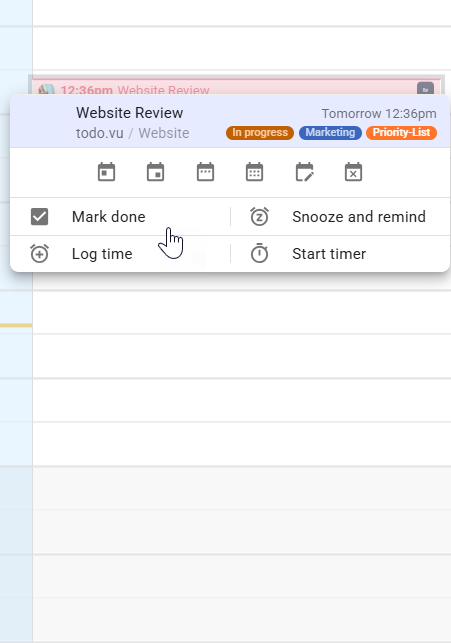The image size is (451, 643).
Task: Click the Tomorrow 12:36pm due date
Action: coord(379,114)
